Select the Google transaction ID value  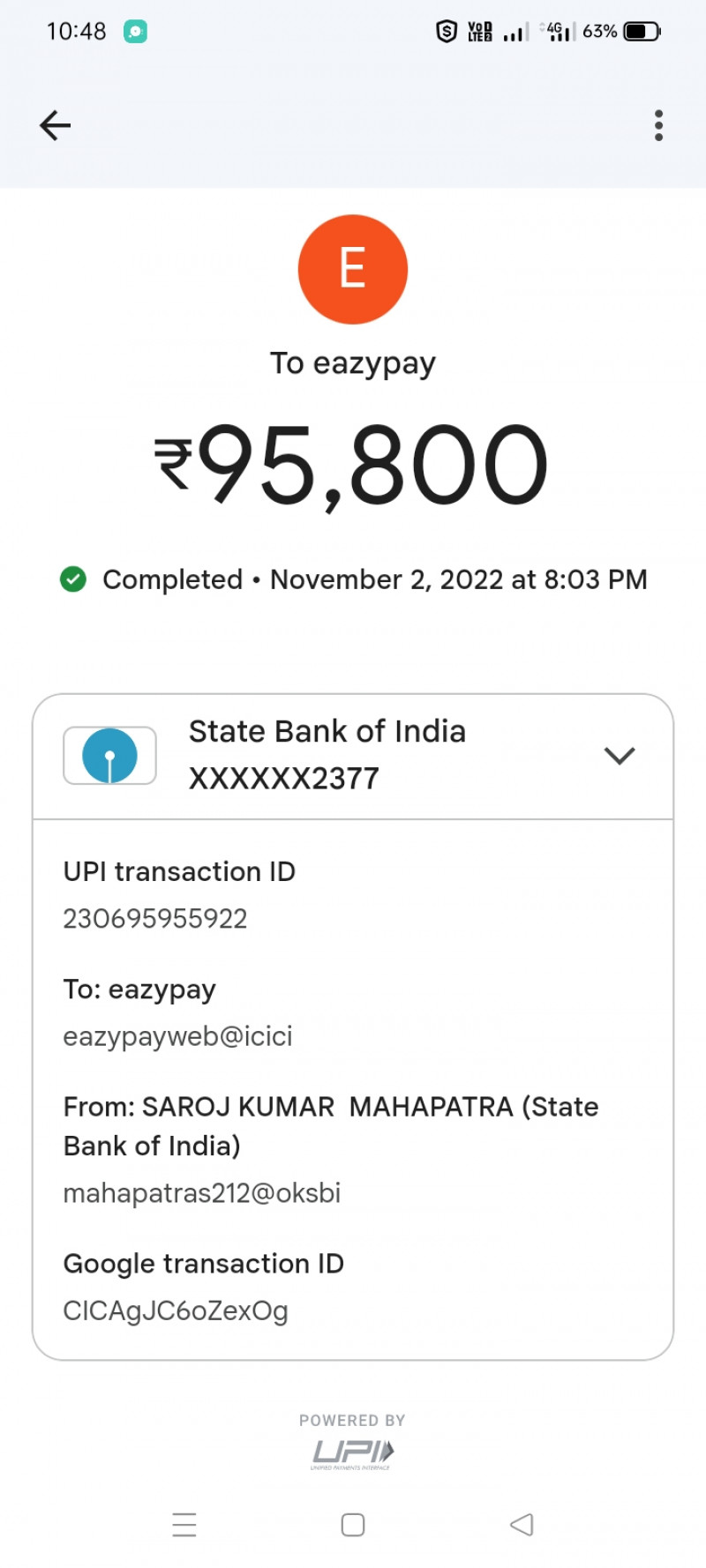[176, 1311]
